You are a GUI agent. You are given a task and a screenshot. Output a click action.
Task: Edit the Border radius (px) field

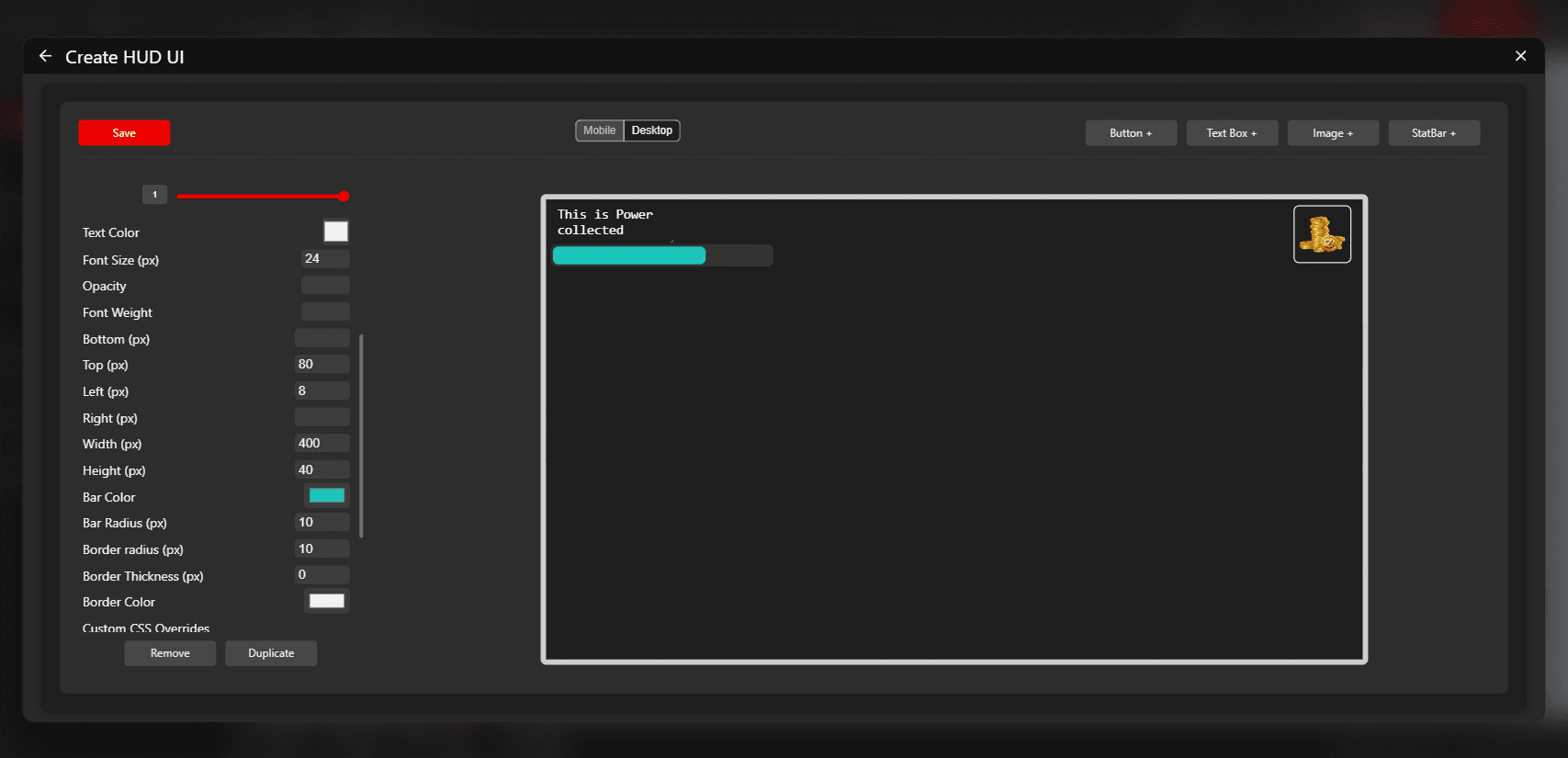pos(322,549)
